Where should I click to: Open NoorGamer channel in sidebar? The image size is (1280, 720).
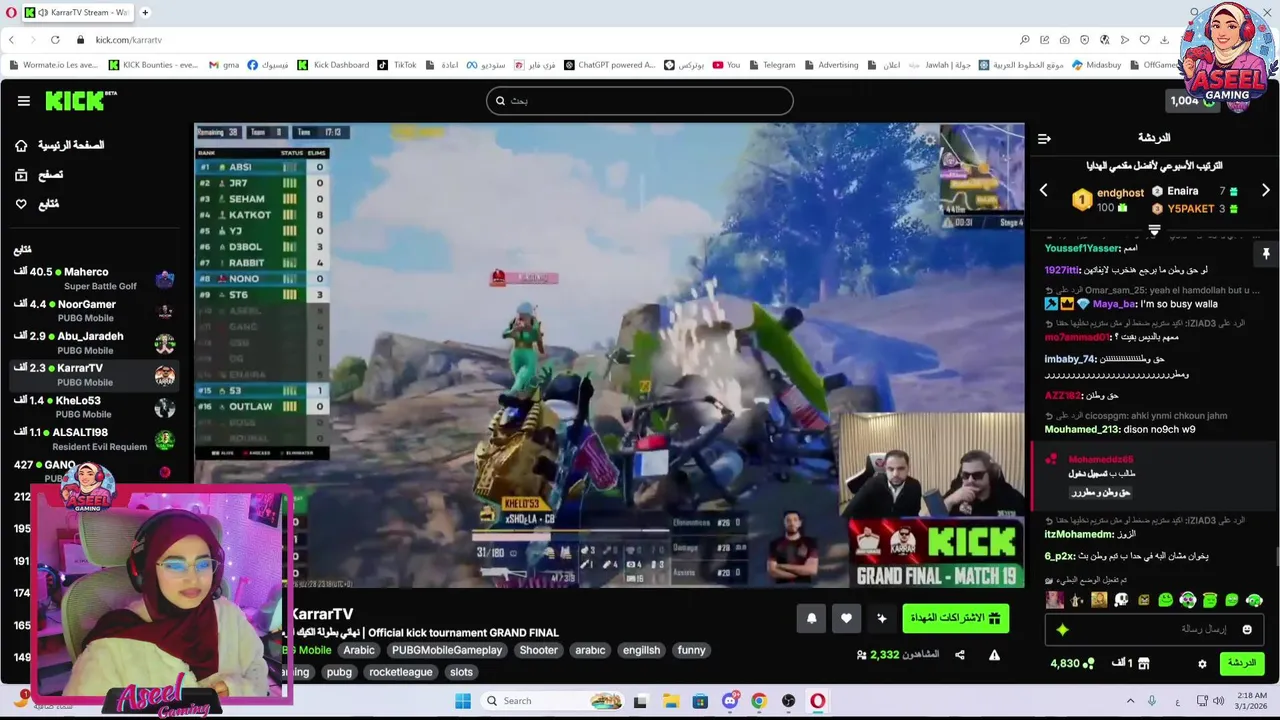(95, 310)
